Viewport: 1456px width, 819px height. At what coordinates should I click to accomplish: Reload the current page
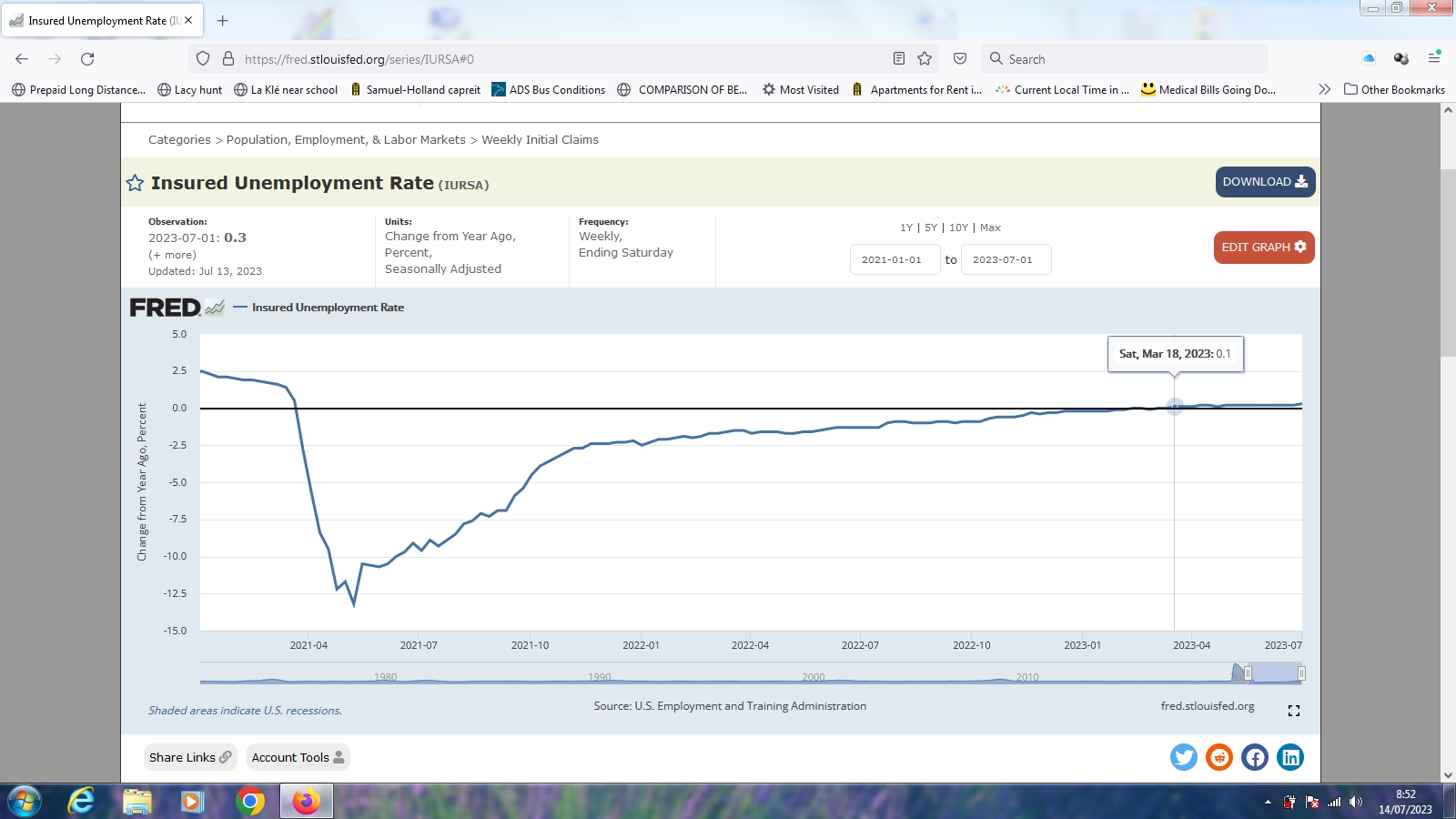tap(87, 59)
